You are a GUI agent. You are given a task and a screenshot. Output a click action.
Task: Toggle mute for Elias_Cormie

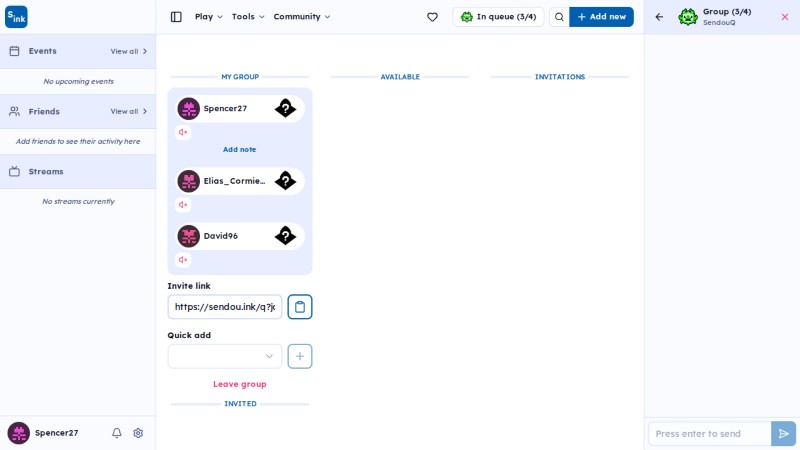coord(183,205)
